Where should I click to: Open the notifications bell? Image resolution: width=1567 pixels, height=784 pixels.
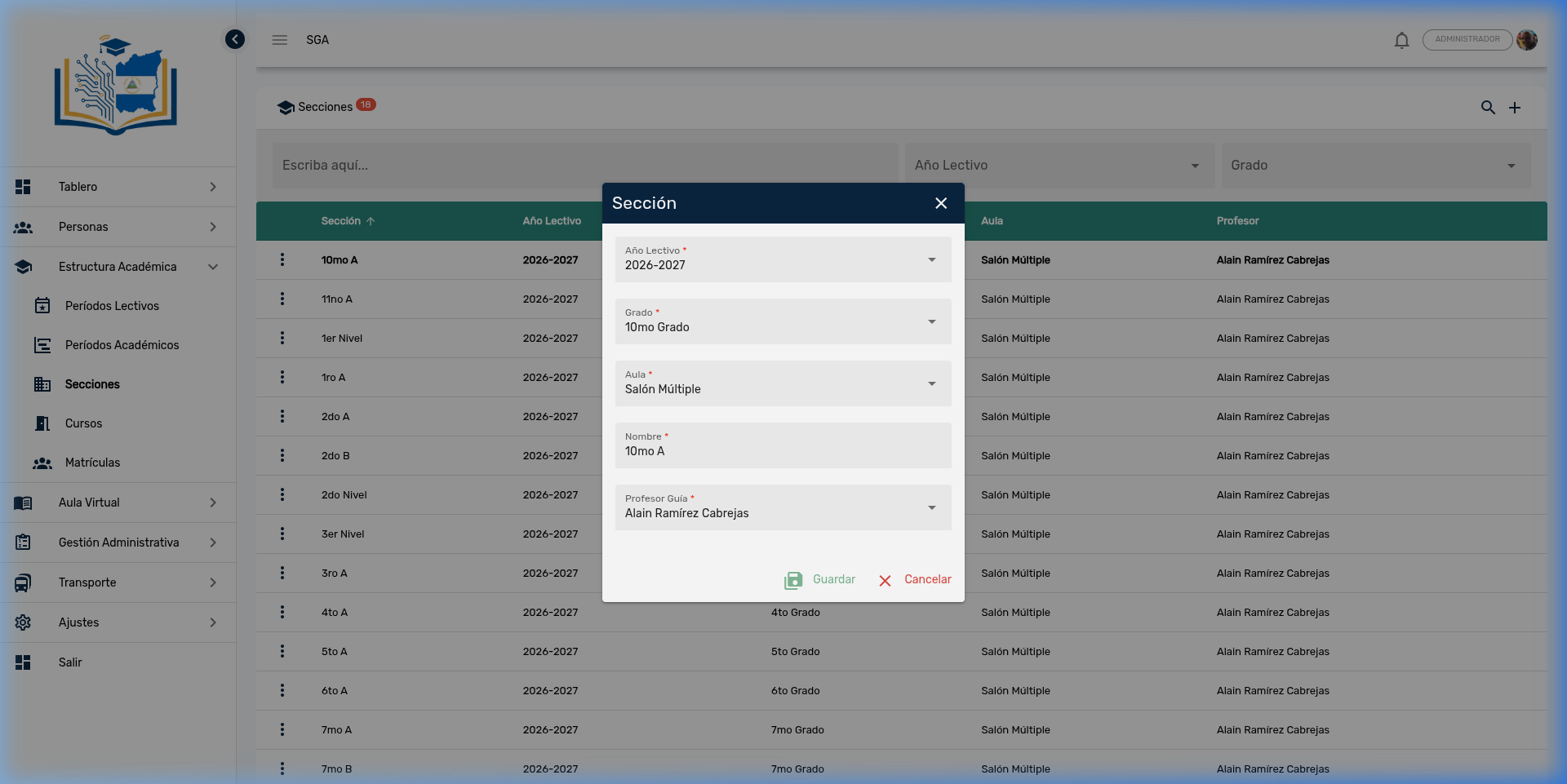tap(1401, 40)
